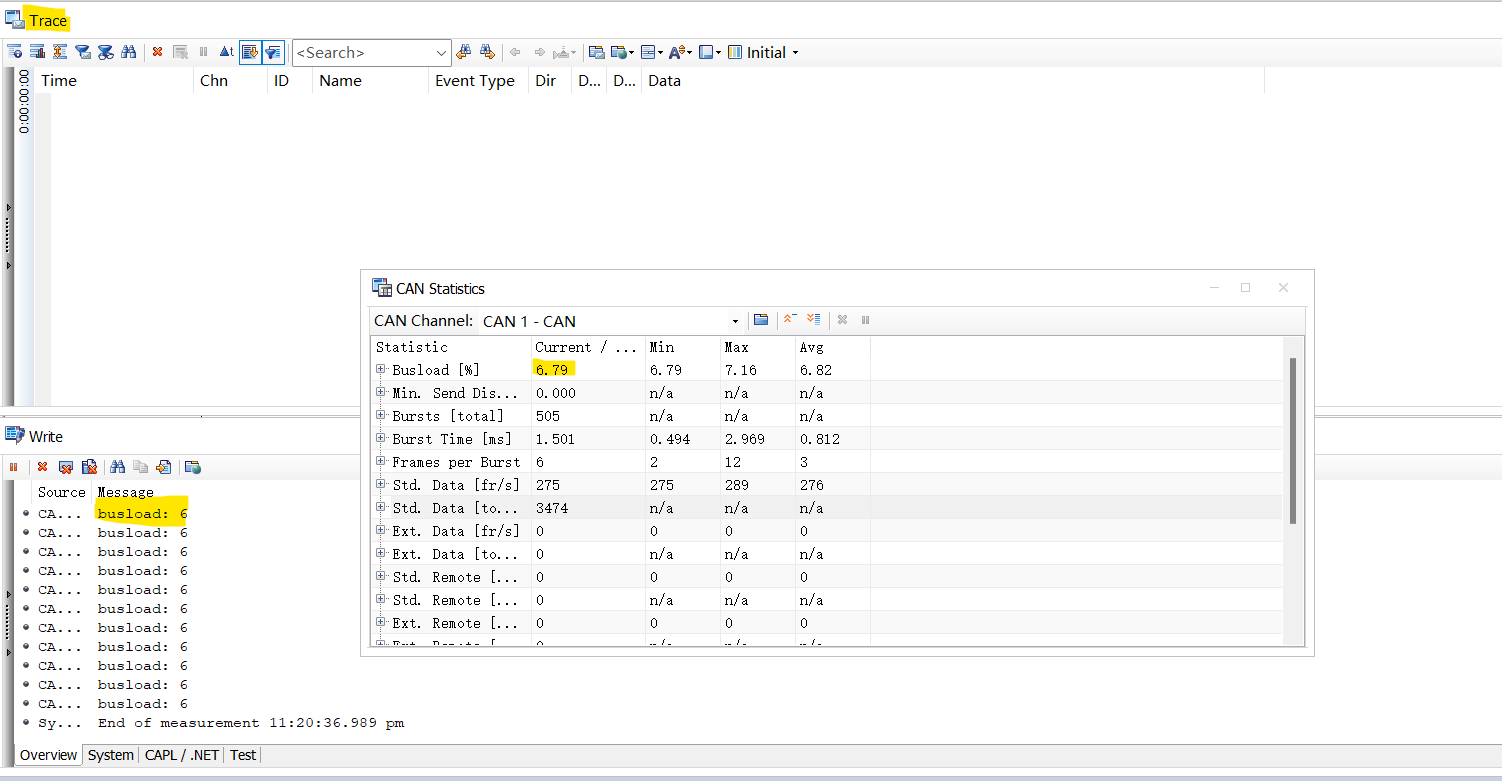1502x781 pixels.
Task: Click the red X clear icon in Trace toolbar
Action: click(x=157, y=52)
